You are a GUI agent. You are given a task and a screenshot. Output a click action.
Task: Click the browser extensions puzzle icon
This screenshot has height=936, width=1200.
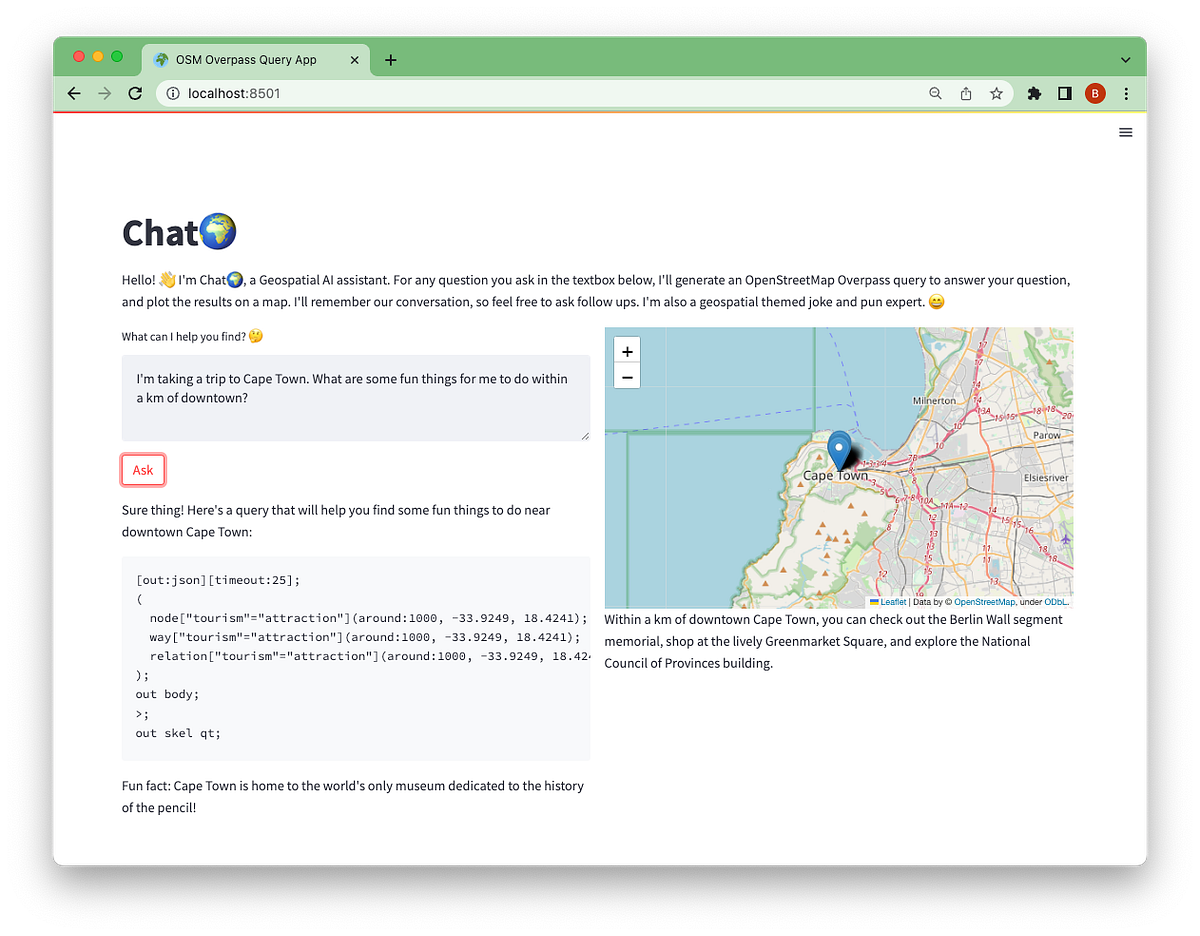click(x=1034, y=93)
